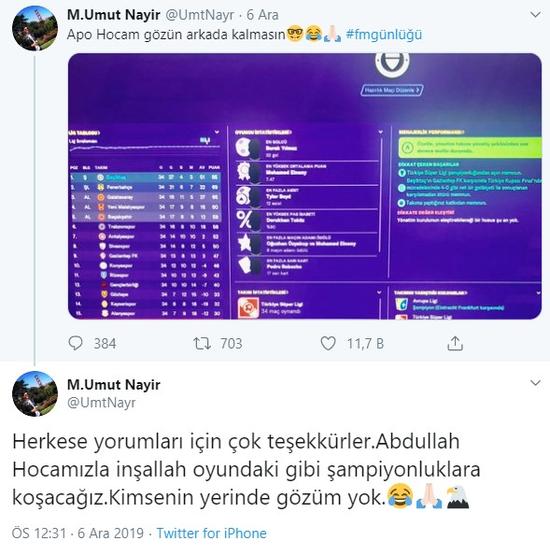Click the percent icon in the player stats
Image resolution: width=550 pixels, height=555 pixels.
245,219
